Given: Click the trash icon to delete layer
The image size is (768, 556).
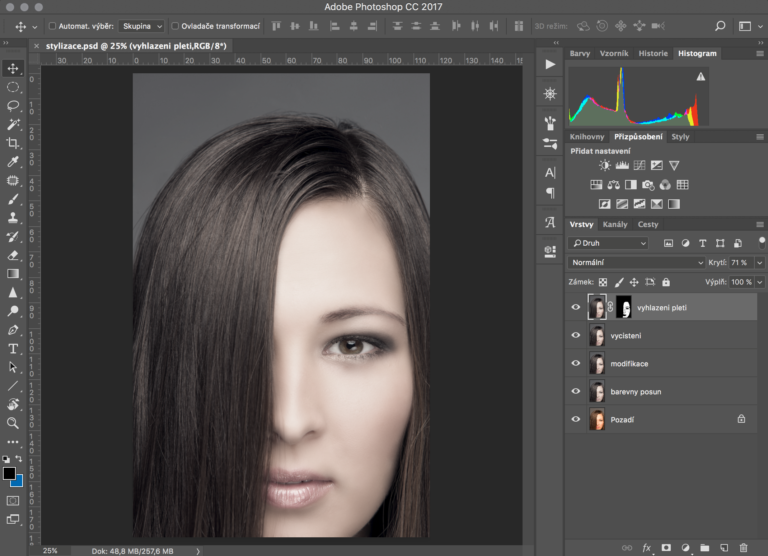Looking at the screenshot, I should click(x=742, y=547).
